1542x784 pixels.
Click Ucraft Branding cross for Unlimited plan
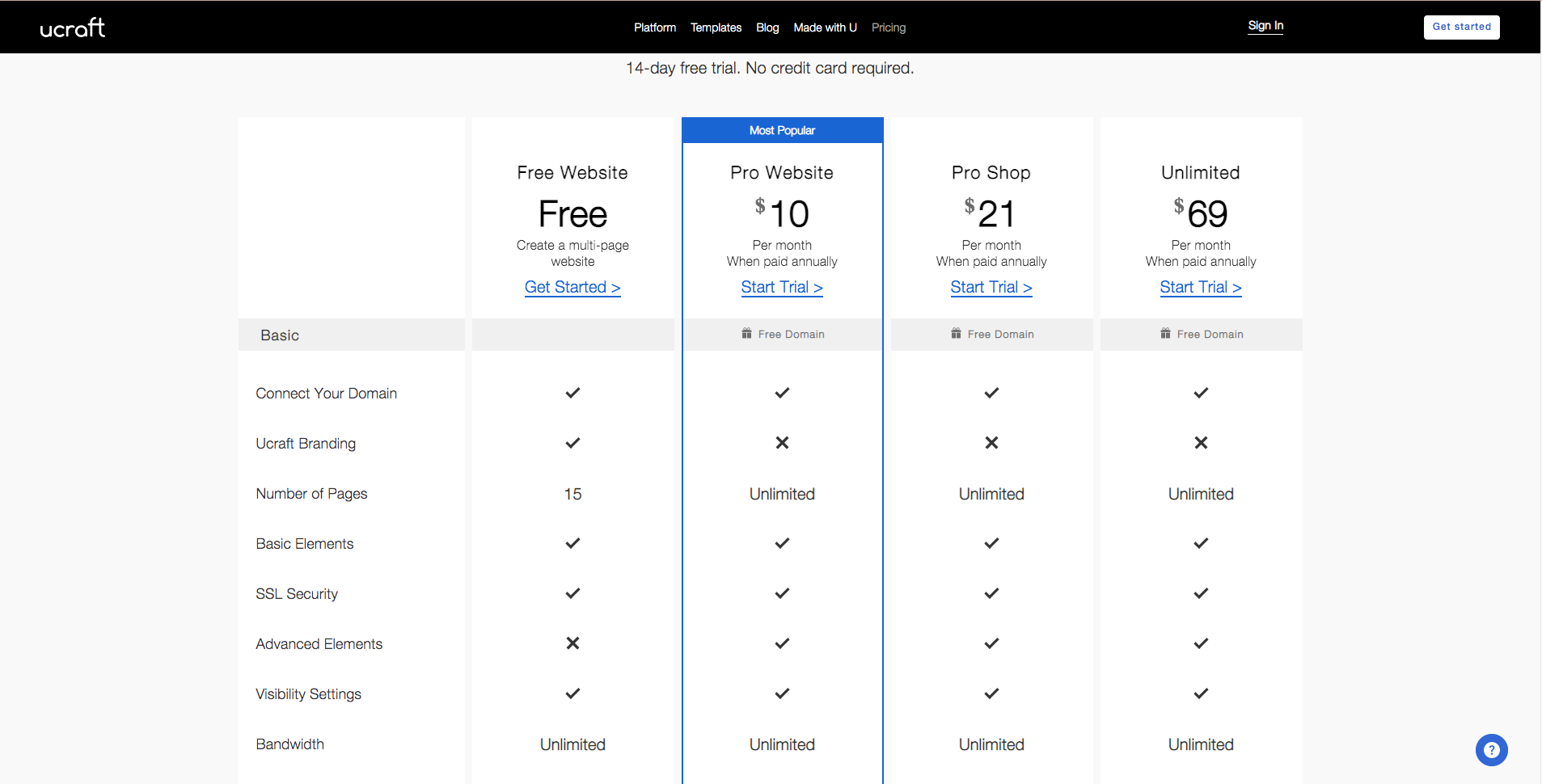click(1201, 443)
